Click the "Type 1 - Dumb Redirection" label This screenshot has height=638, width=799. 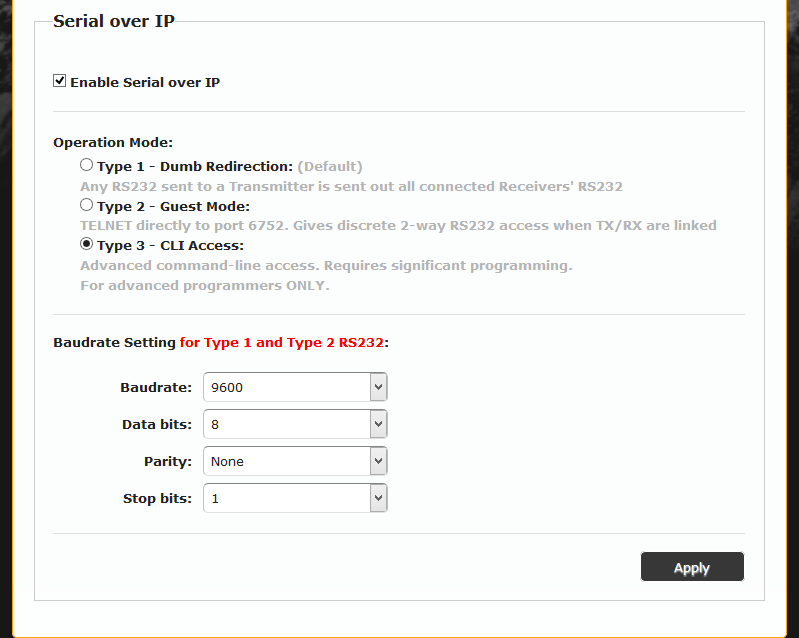pos(195,166)
